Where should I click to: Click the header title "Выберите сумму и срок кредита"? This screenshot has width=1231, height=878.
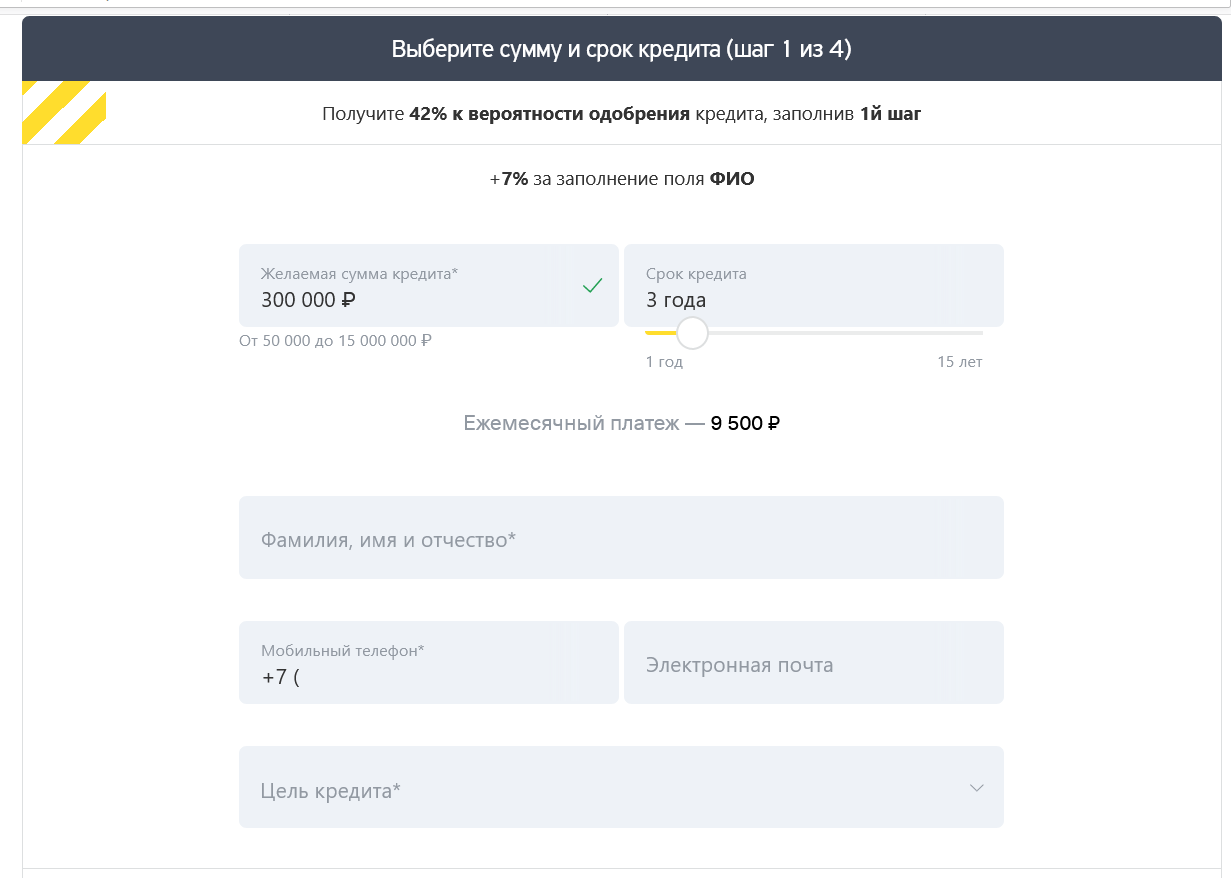(x=620, y=49)
